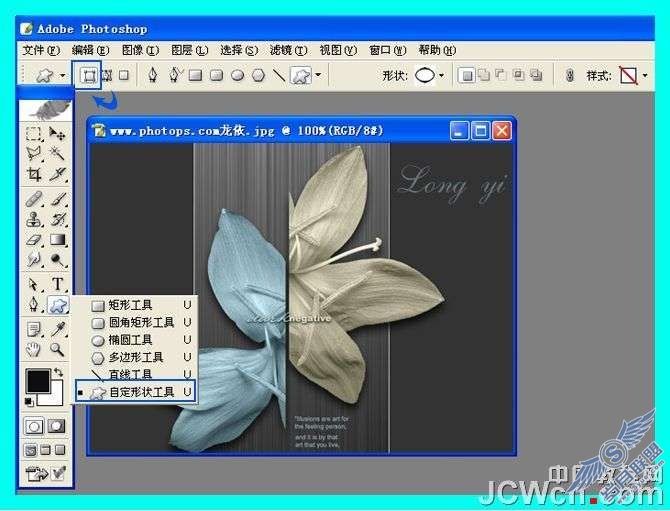This screenshot has height=511, width=670.
Task: Select the Move tool
Action: click(57, 133)
